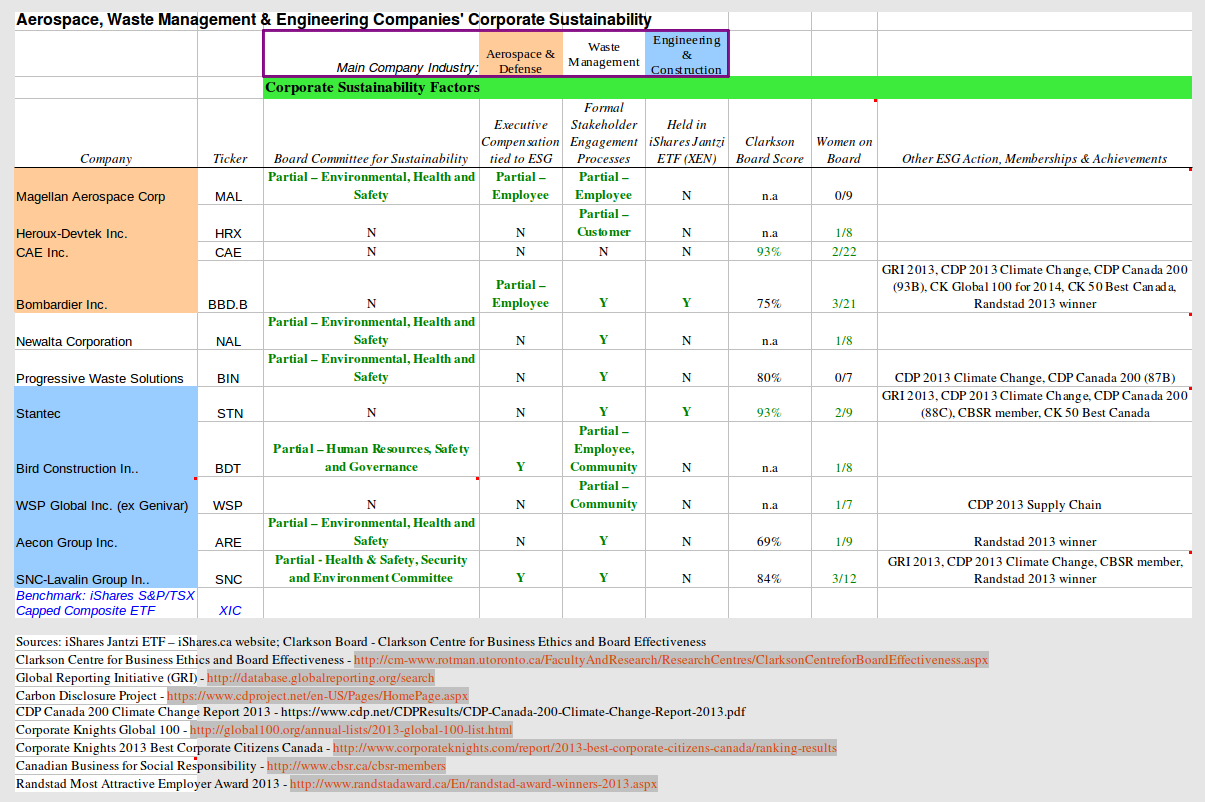The width and height of the screenshot is (1205, 802).
Task: Open the cbsr.ca members link
Action: pos(356,766)
